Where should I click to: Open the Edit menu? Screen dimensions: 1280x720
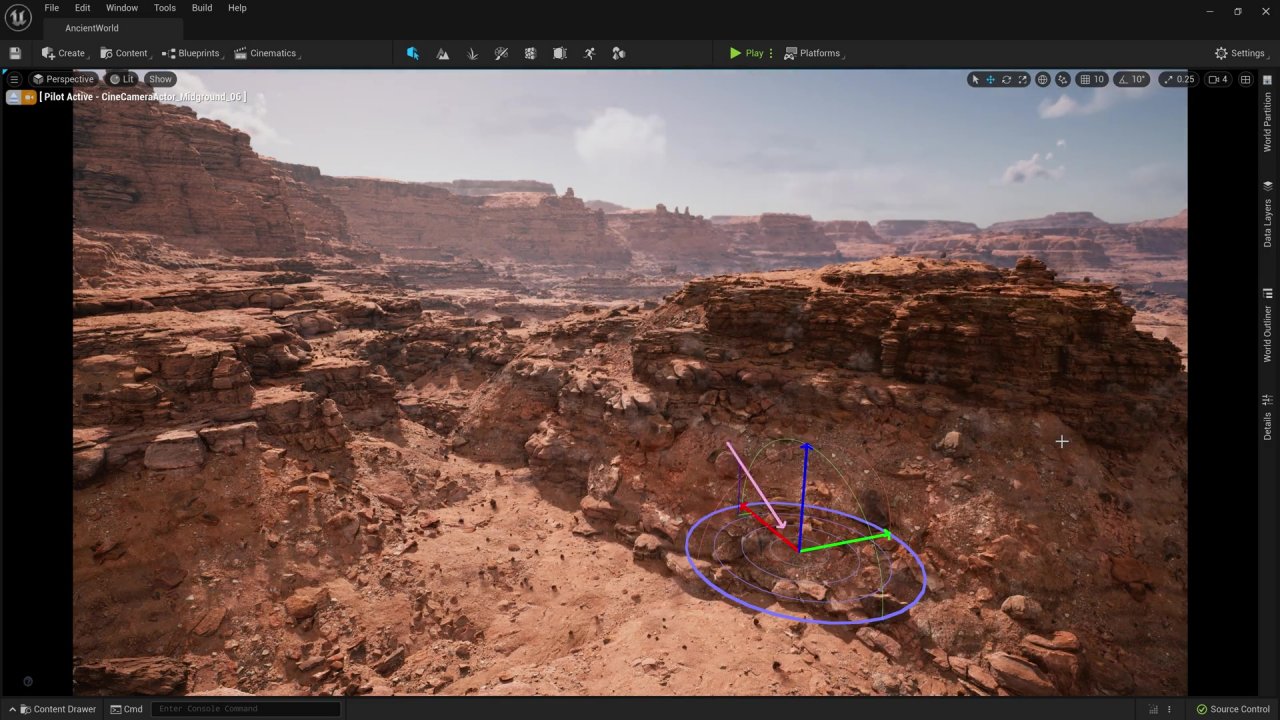coord(82,8)
